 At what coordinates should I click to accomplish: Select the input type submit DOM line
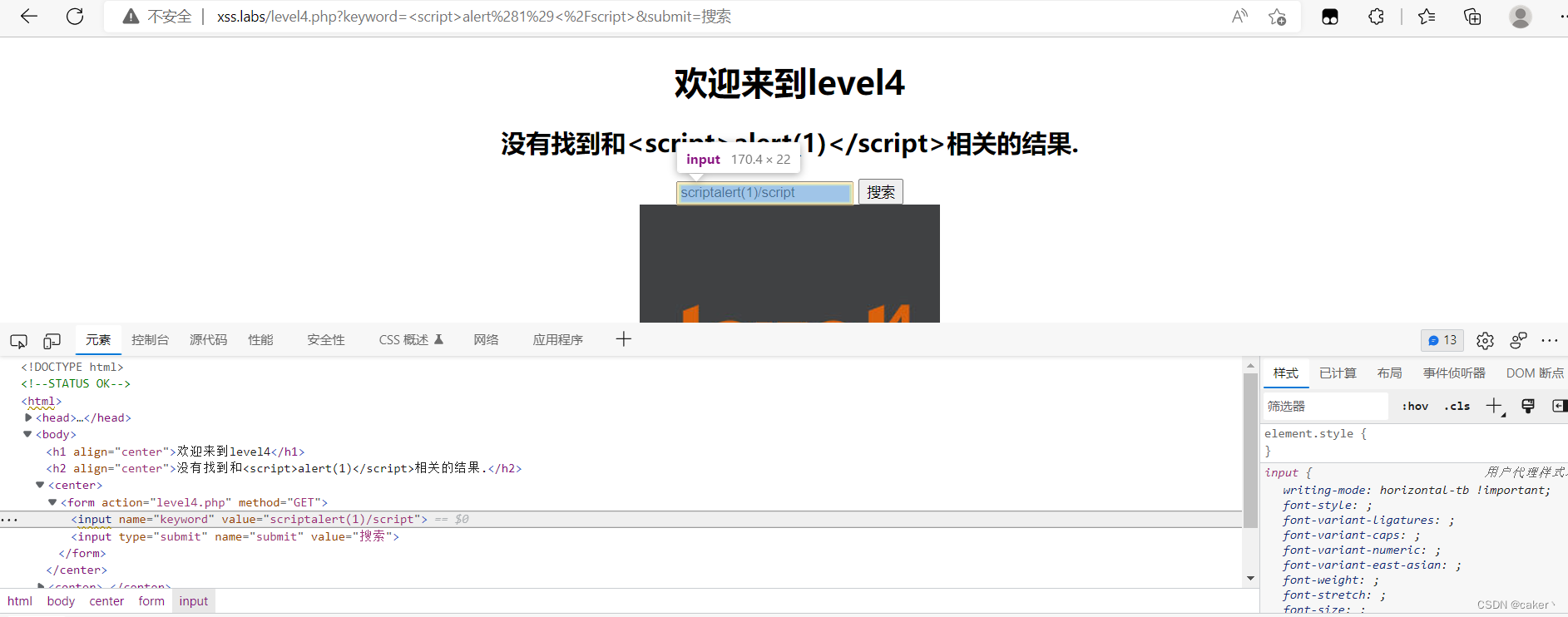tap(235, 536)
